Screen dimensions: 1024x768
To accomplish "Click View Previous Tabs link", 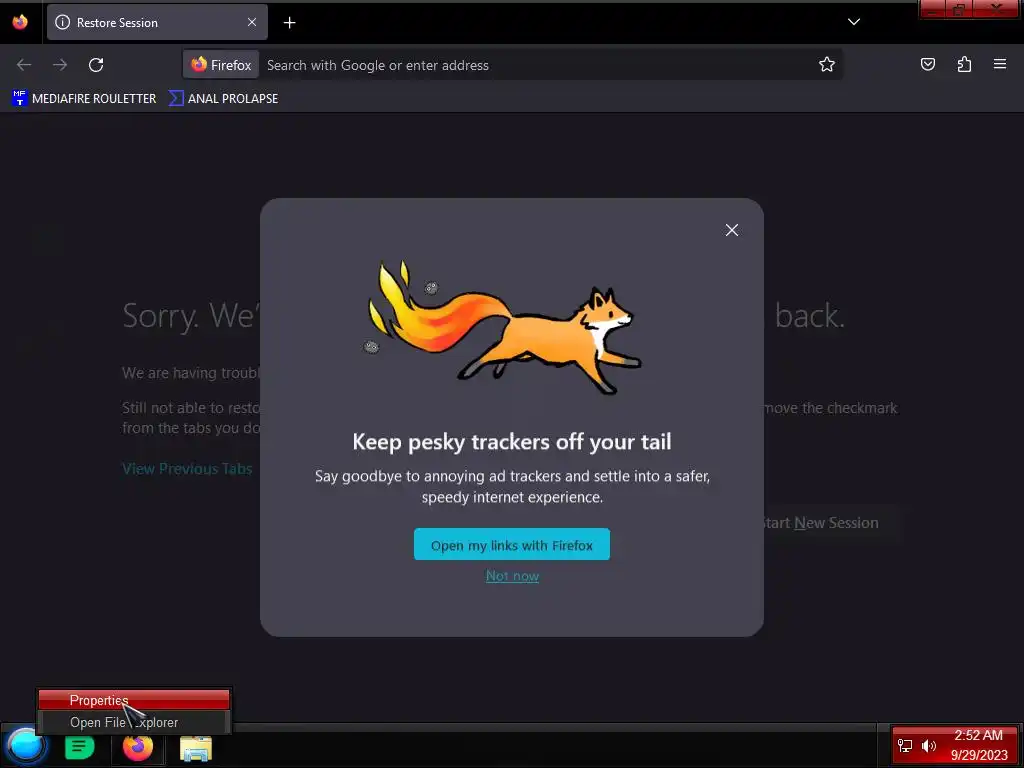I will tap(187, 469).
